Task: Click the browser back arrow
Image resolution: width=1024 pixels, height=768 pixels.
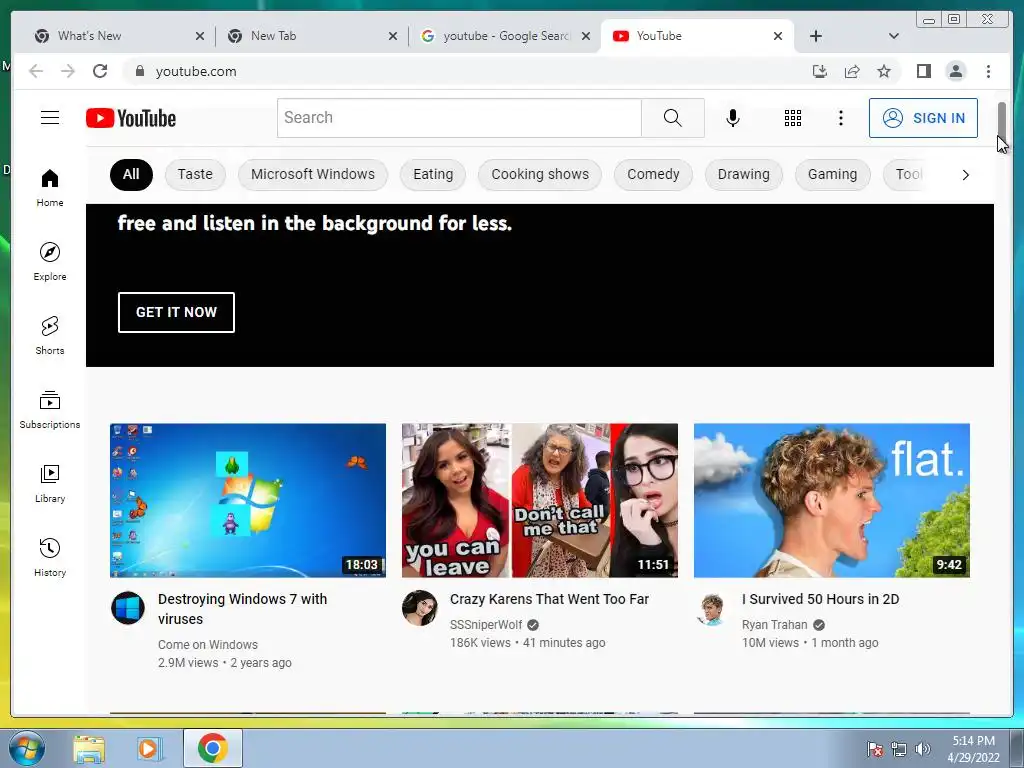Action: (36, 71)
